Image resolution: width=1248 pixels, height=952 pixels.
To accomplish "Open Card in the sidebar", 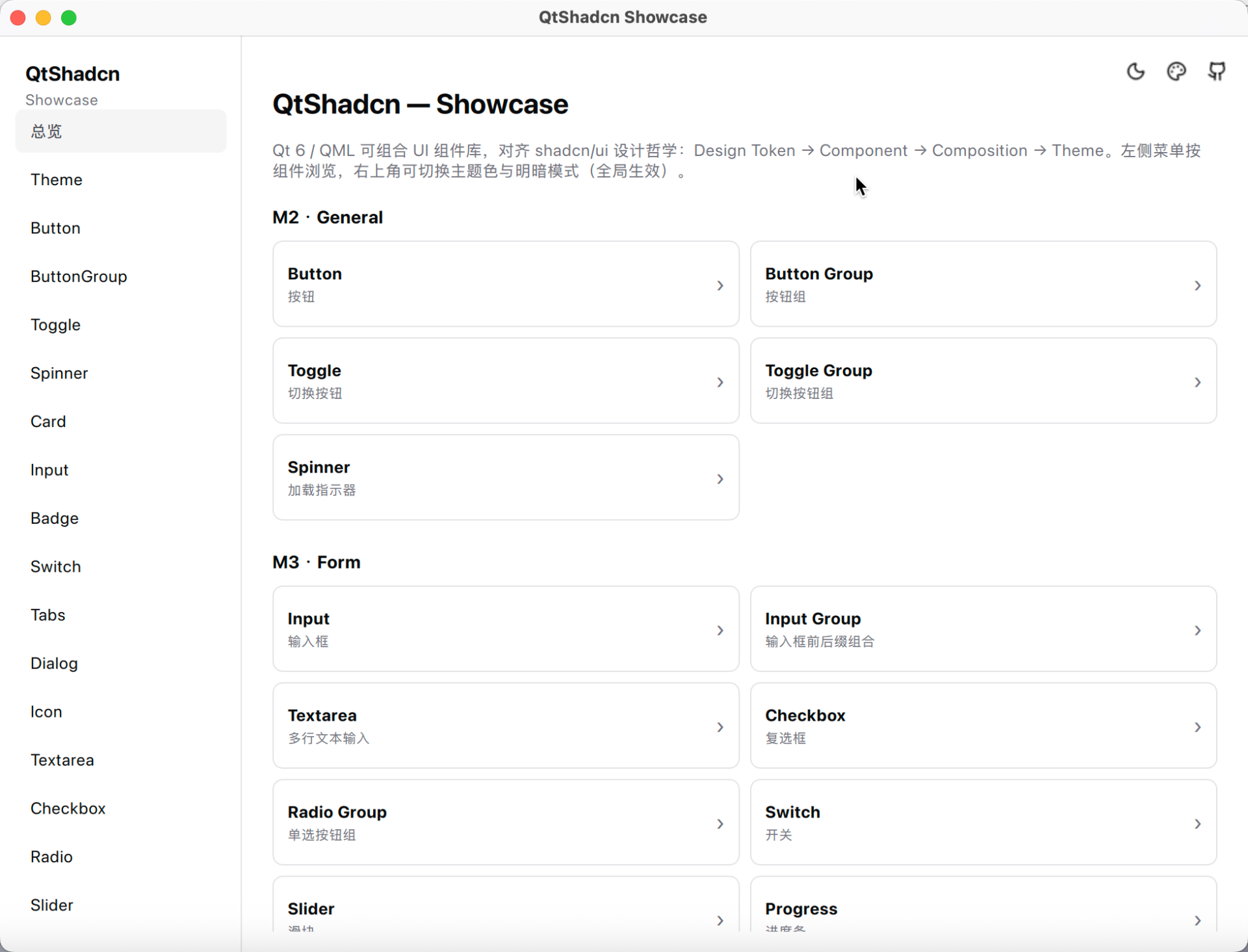I will 121,422.
